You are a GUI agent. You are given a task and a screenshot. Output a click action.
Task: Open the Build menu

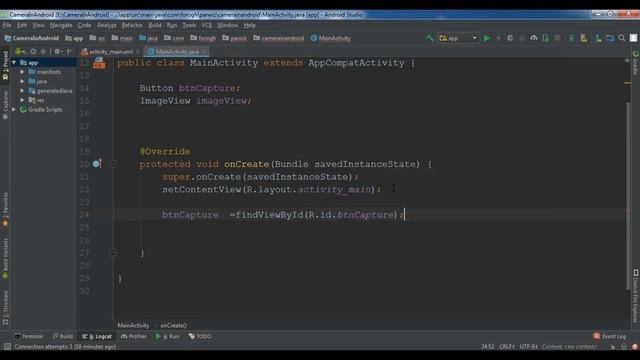coord(155,25)
